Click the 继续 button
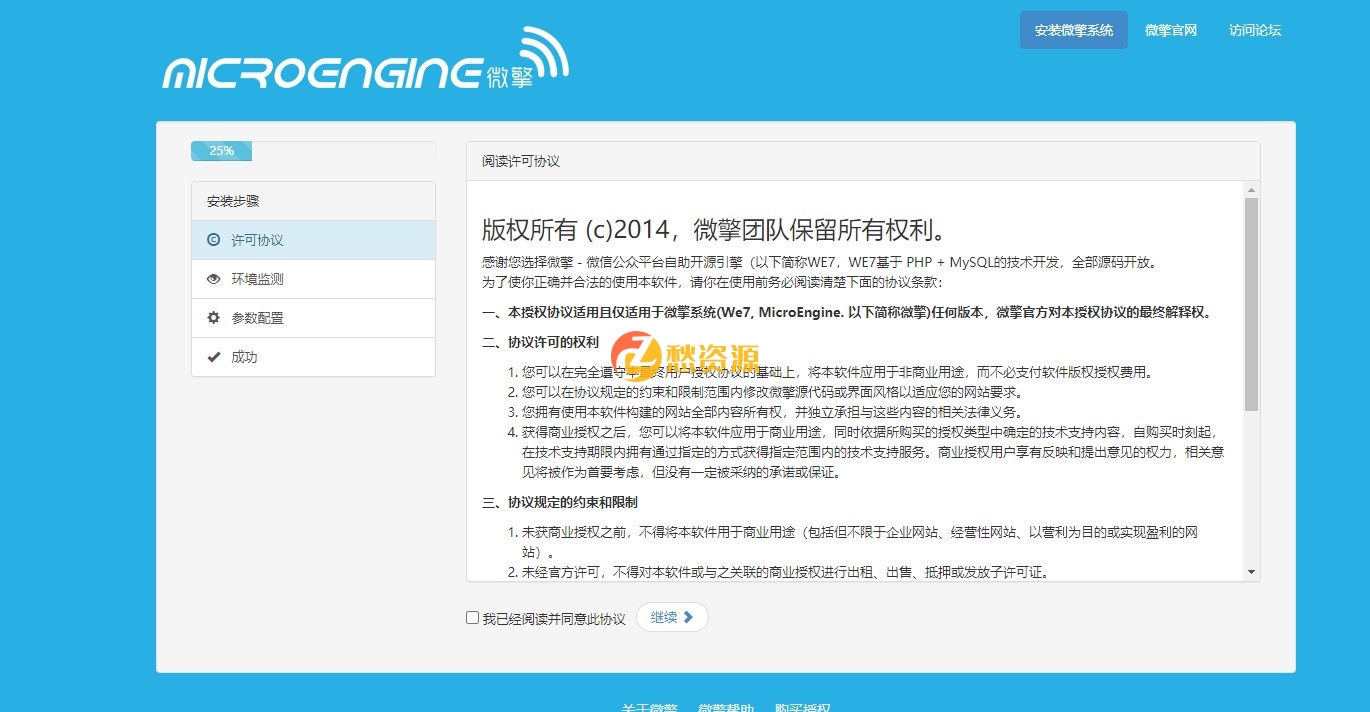 pyautogui.click(x=671, y=617)
